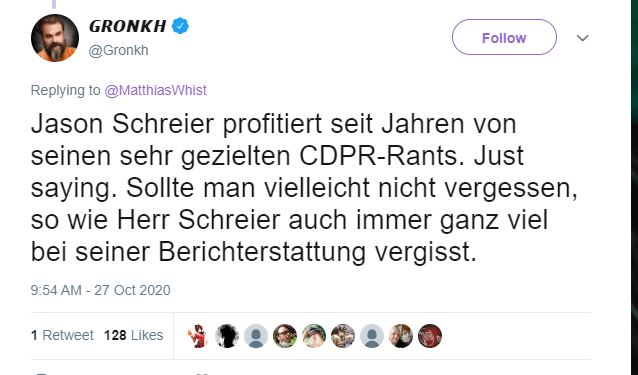Image resolution: width=638 pixels, height=375 pixels.
Task: Follow the Gronkh account
Action: (x=504, y=37)
